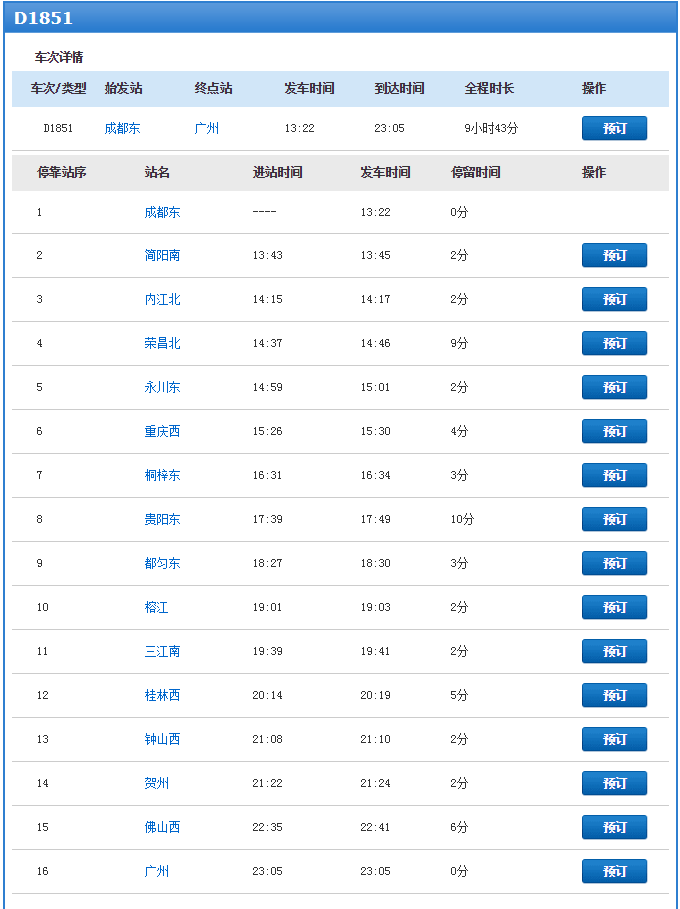Click the D1851 title in the blue header
Image resolution: width=680 pixels, height=909 pixels.
point(43,18)
